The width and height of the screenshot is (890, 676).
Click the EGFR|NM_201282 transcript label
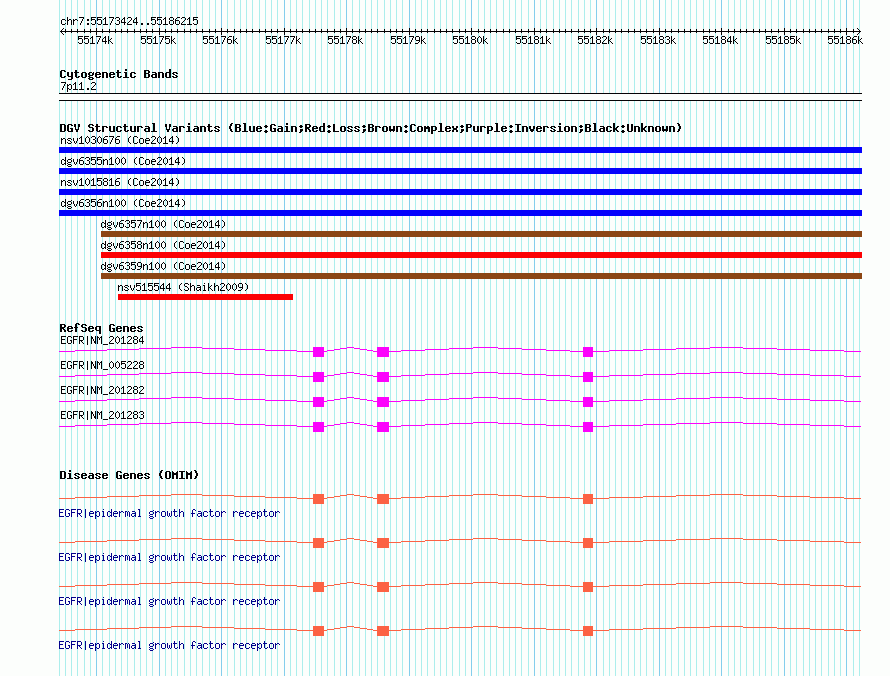pyautogui.click(x=102, y=391)
